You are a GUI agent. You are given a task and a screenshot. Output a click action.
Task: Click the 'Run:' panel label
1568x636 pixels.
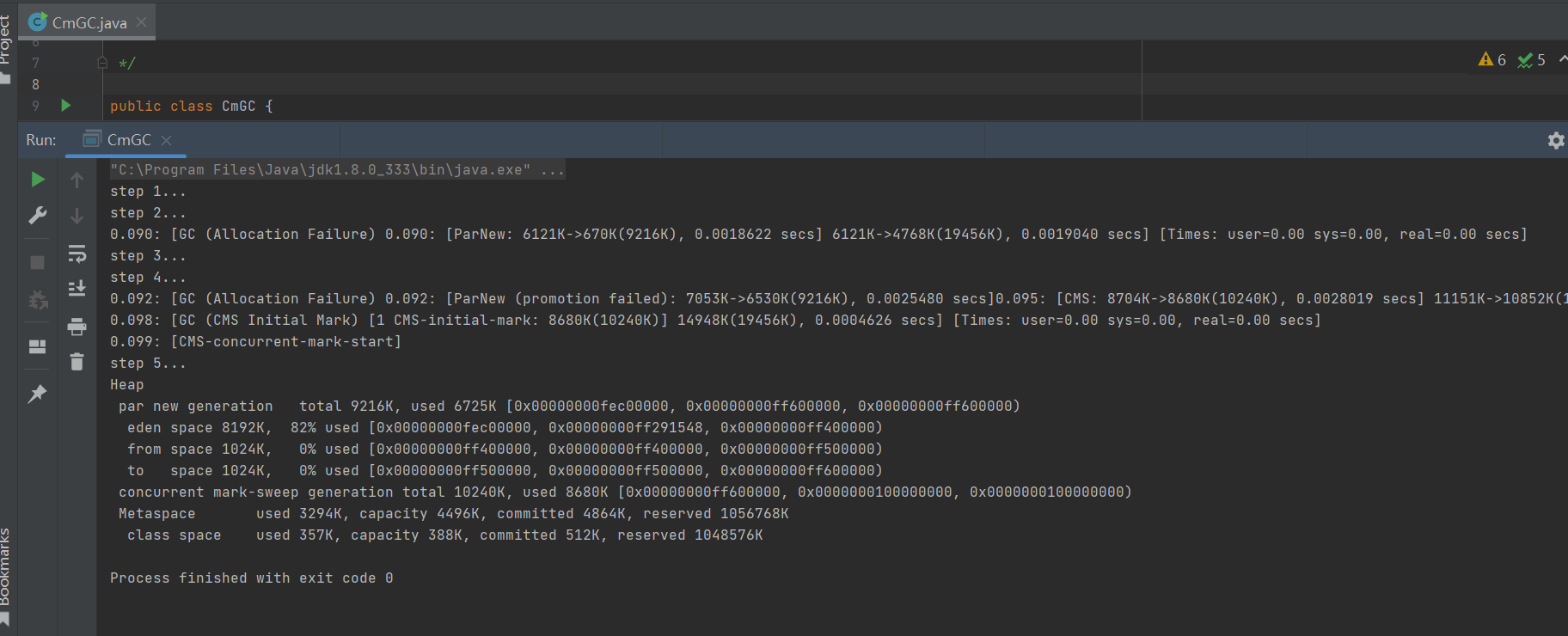tap(40, 139)
